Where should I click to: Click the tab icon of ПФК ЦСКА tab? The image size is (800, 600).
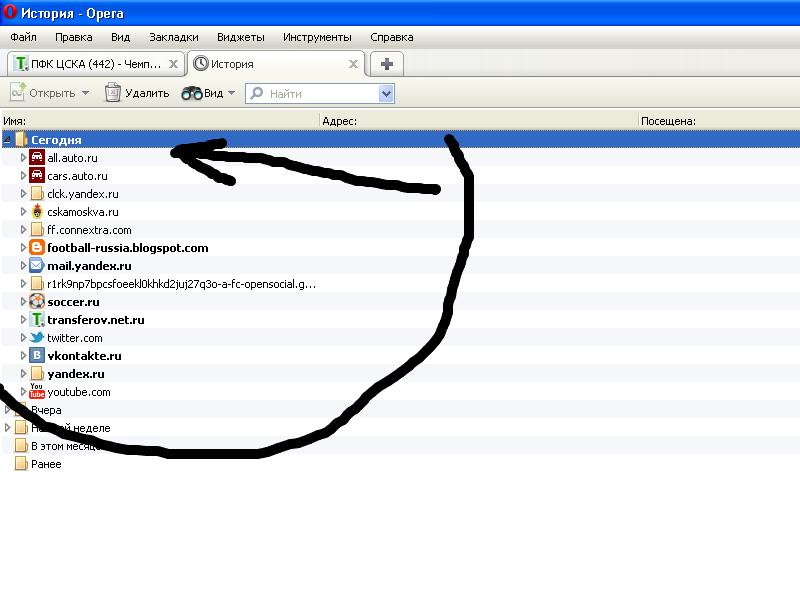(x=20, y=64)
